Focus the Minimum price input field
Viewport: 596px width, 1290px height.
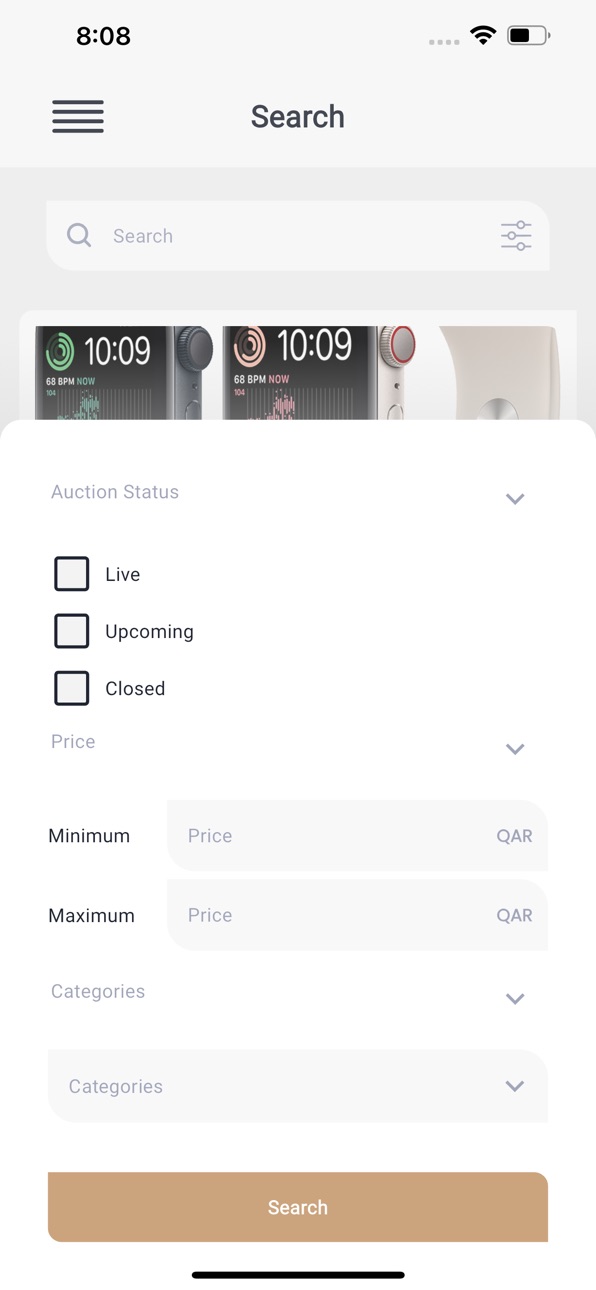point(357,835)
